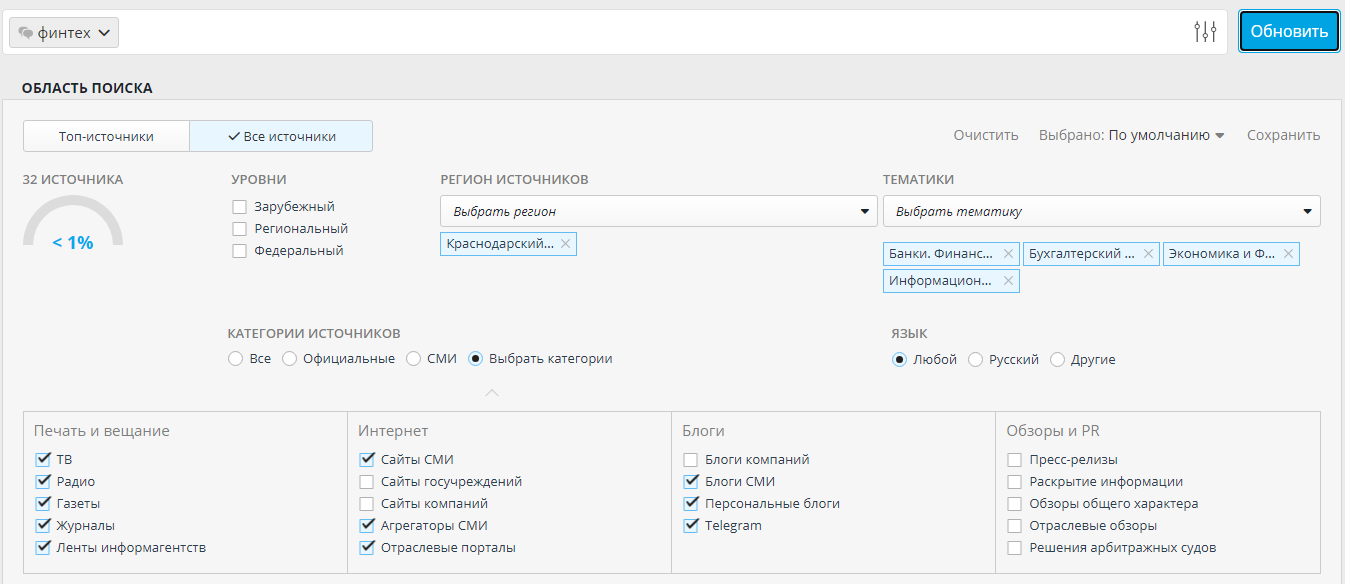Click the Очистить link

[986, 135]
